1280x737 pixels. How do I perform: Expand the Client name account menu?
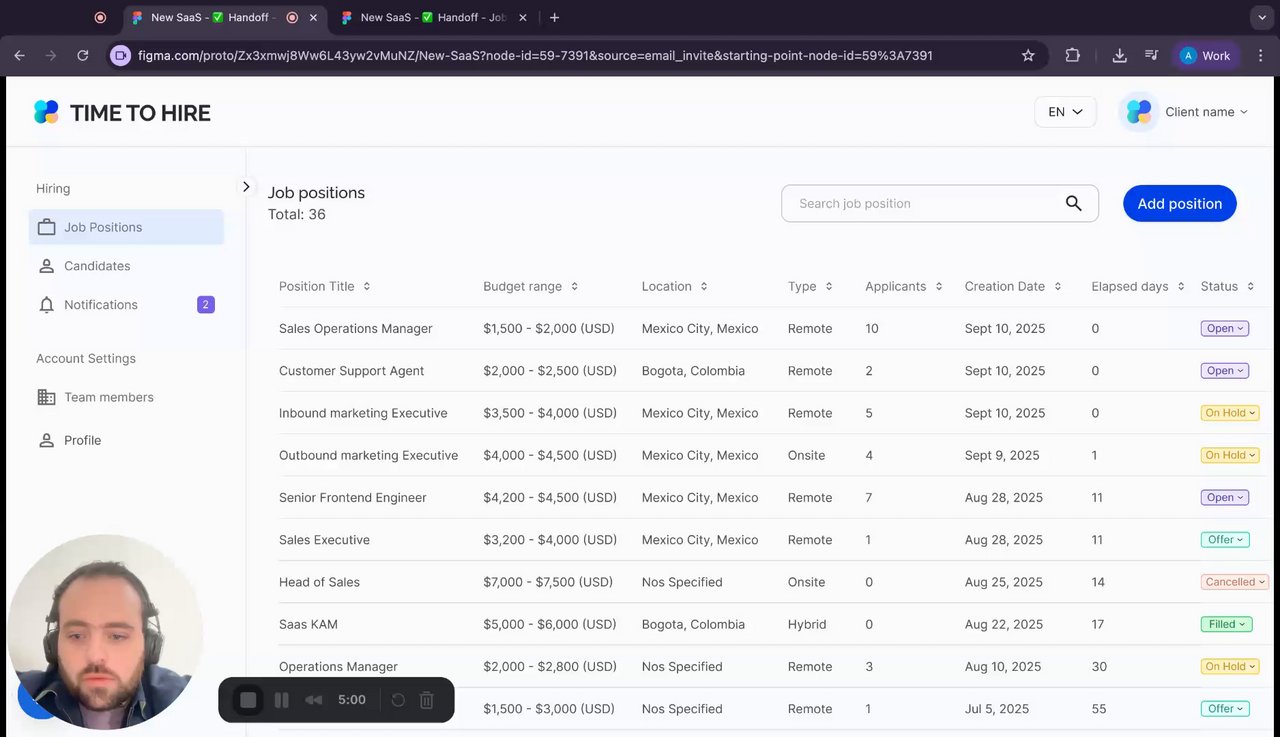1187,112
